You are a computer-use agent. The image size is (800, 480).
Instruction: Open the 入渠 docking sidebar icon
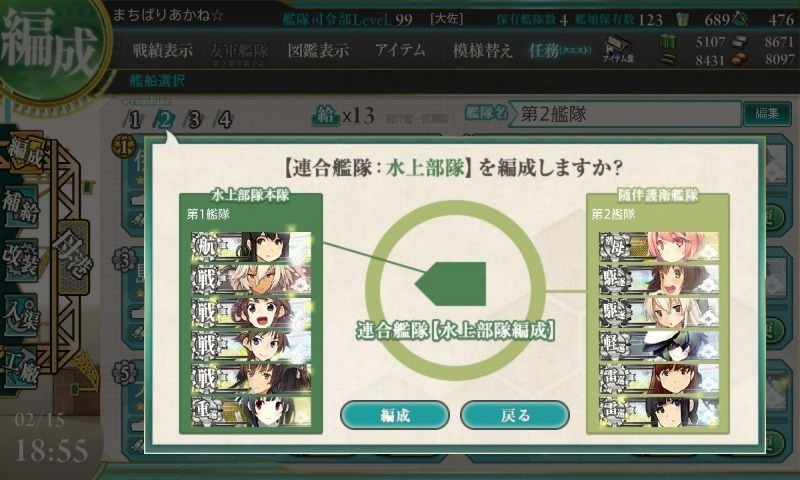pyautogui.click(x=20, y=314)
